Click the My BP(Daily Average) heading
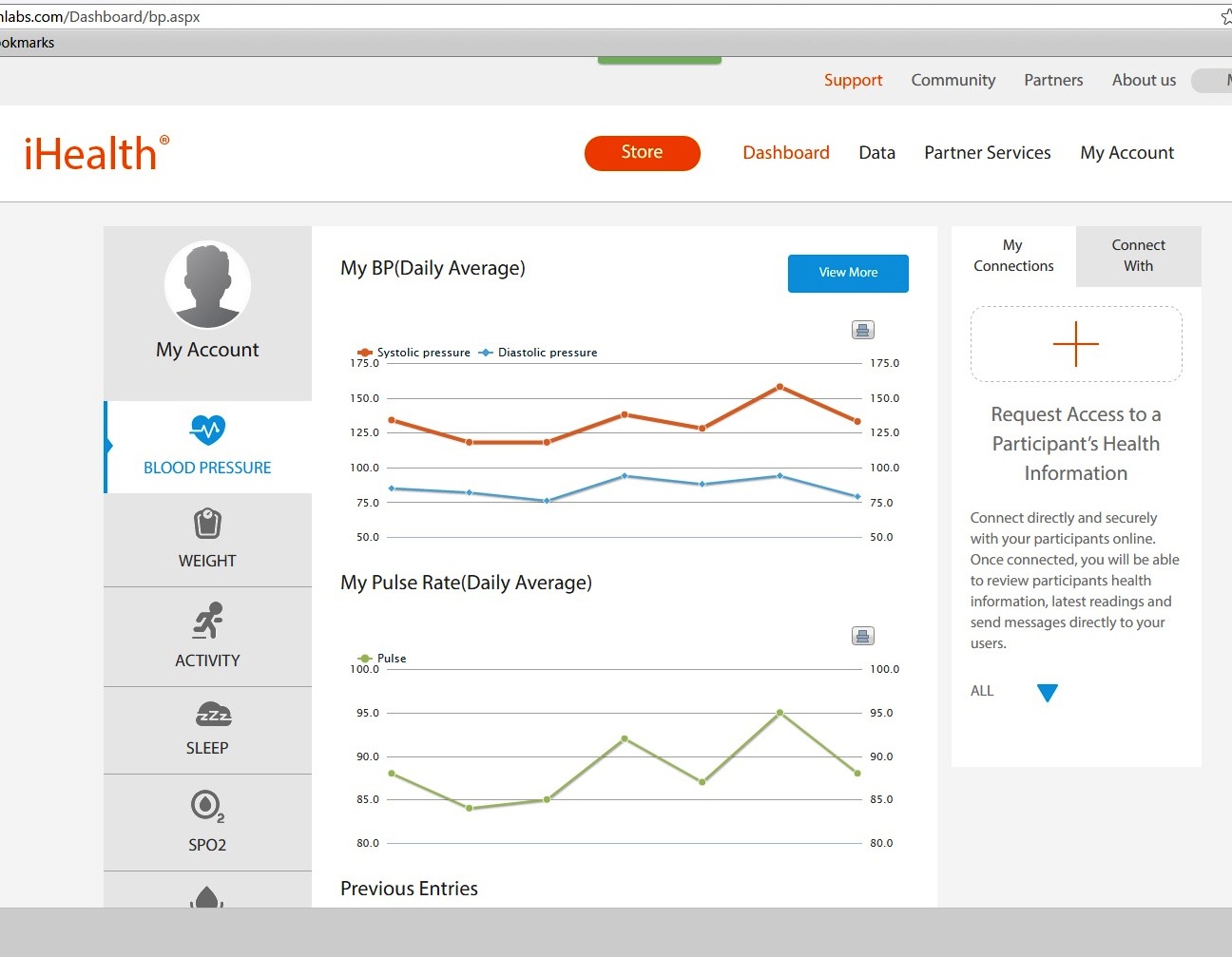1232x957 pixels. coord(433,269)
